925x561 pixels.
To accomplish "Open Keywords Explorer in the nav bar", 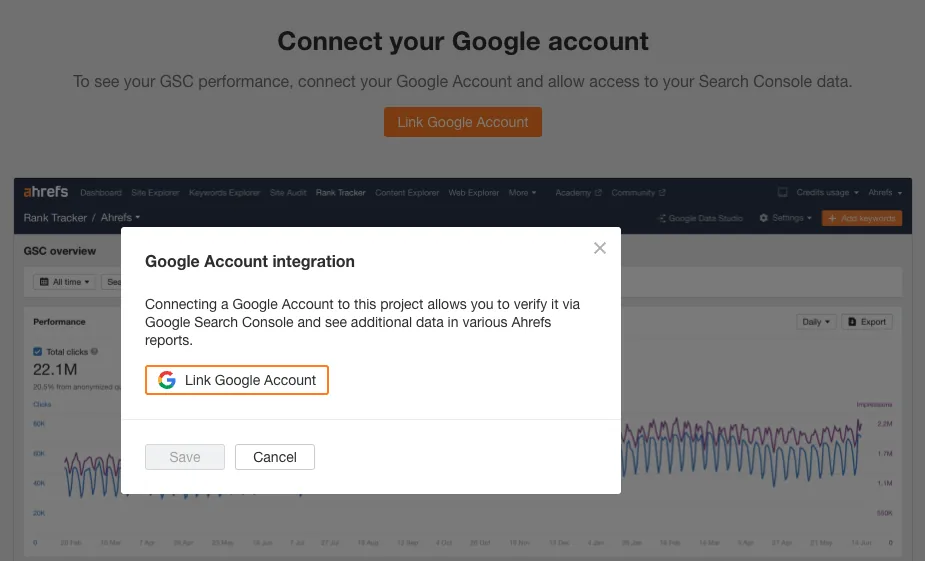I will (x=224, y=193).
